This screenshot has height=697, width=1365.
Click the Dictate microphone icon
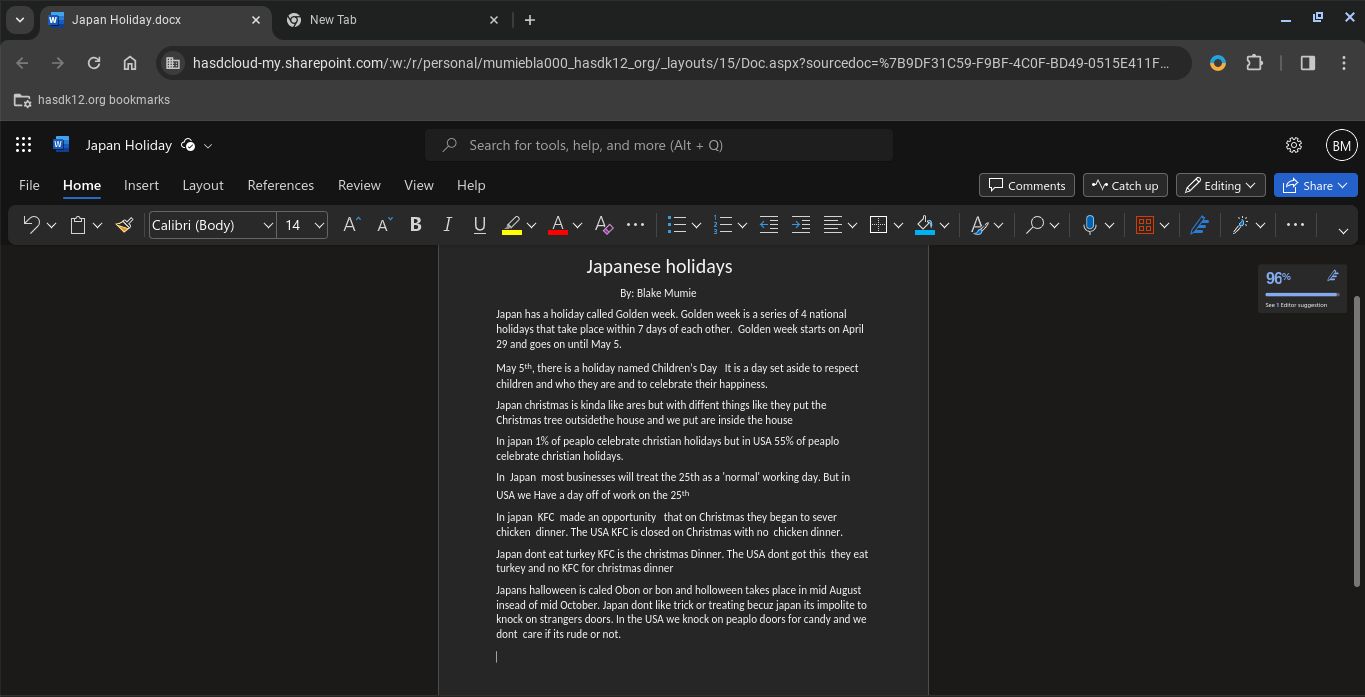[1090, 225]
